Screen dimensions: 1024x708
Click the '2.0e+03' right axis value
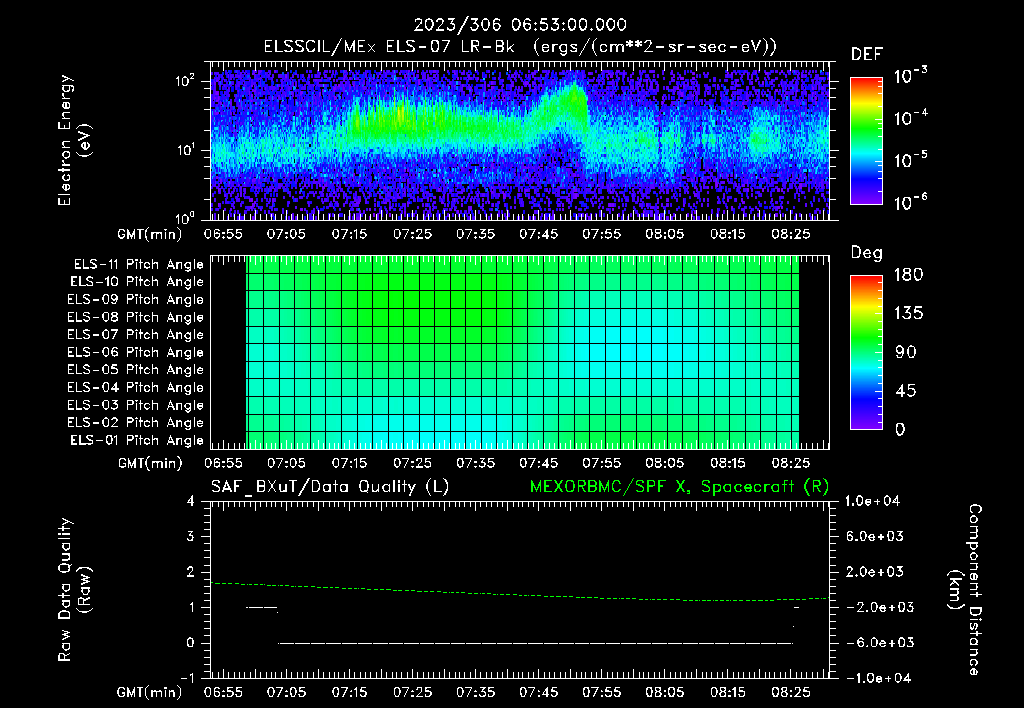(x=875, y=571)
